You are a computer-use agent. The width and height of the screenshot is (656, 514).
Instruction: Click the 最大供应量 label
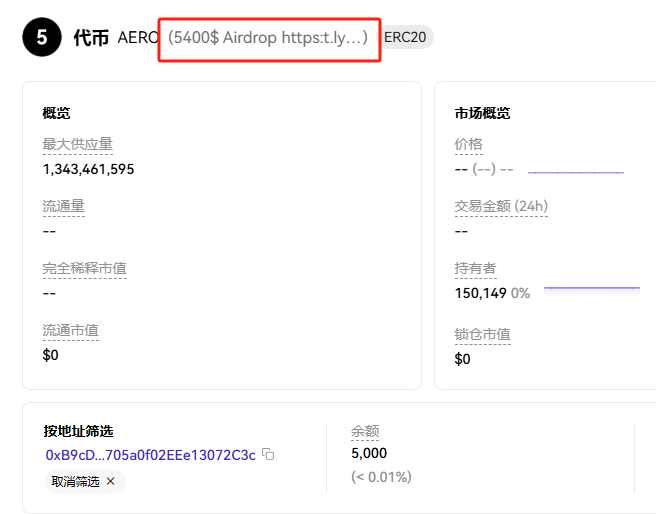pyautogui.click(x=77, y=145)
